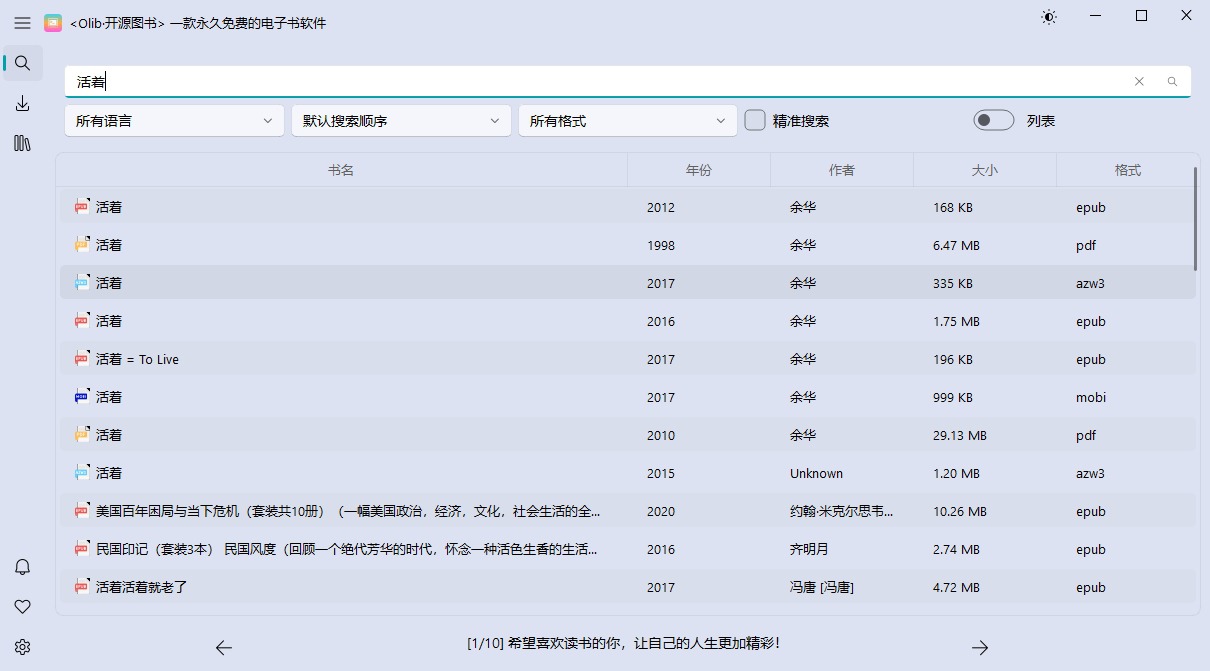Toggle light/dark theme with the sun icon
The width and height of the screenshot is (1210, 671).
pyautogui.click(x=1048, y=17)
